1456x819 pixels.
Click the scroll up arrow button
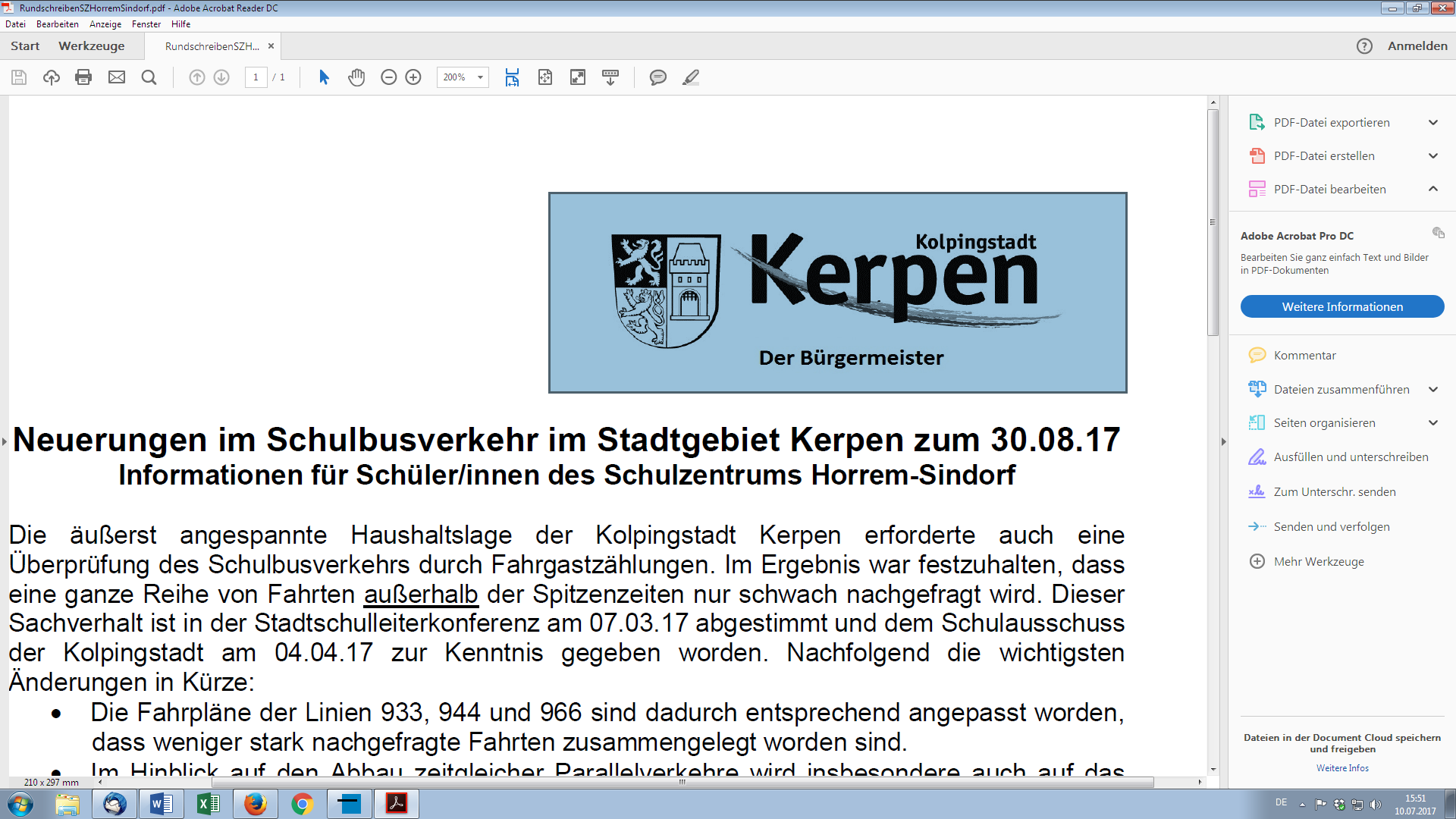click(x=1213, y=102)
